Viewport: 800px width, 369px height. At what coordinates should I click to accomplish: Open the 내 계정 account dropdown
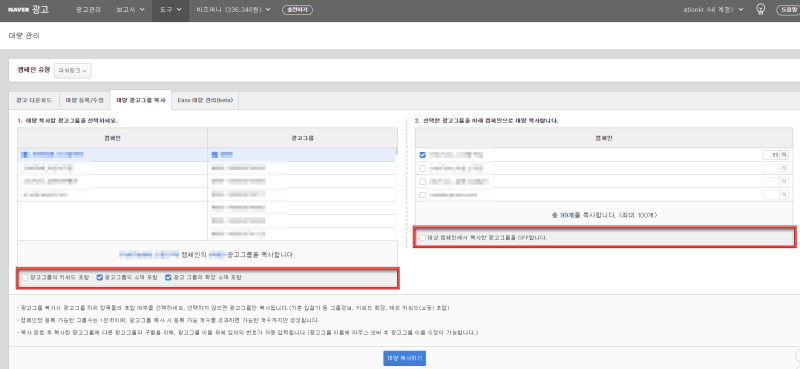pos(713,9)
